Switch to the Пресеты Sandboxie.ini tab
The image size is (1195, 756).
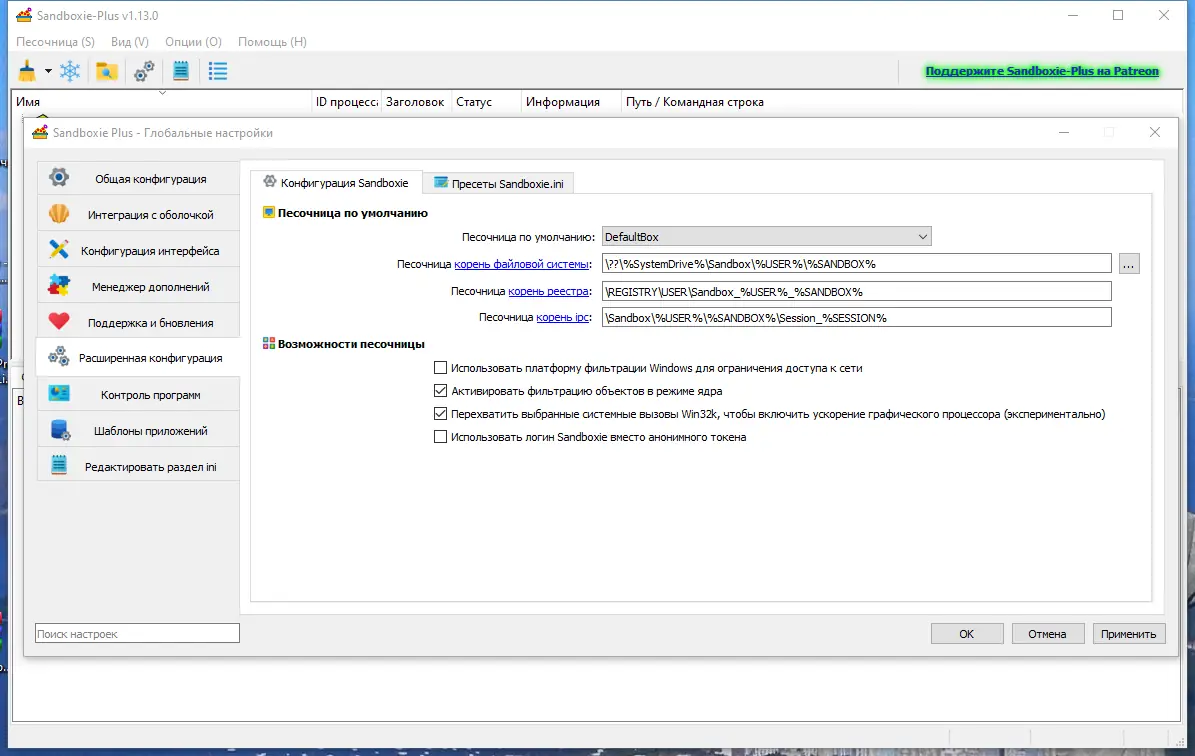(498, 184)
